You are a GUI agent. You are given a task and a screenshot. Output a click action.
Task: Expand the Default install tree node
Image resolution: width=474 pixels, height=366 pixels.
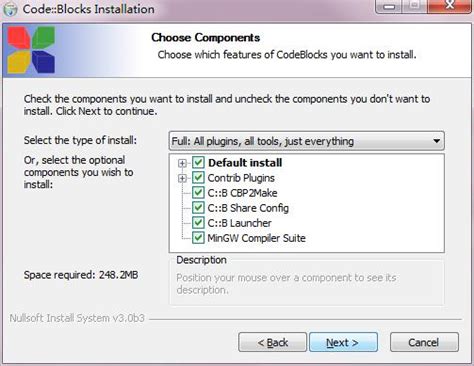click(x=182, y=163)
